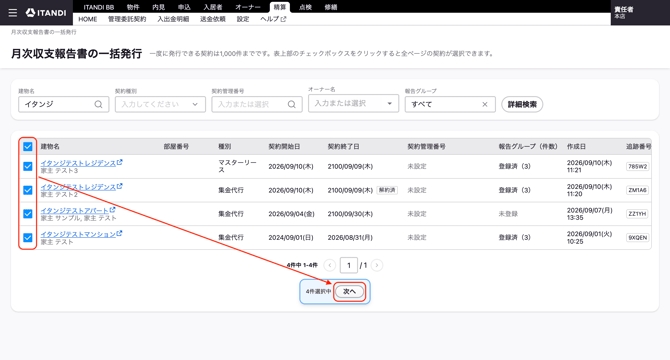Click the 詳細検索 button
Viewport: 670px width, 360px height.
pyautogui.click(x=522, y=104)
